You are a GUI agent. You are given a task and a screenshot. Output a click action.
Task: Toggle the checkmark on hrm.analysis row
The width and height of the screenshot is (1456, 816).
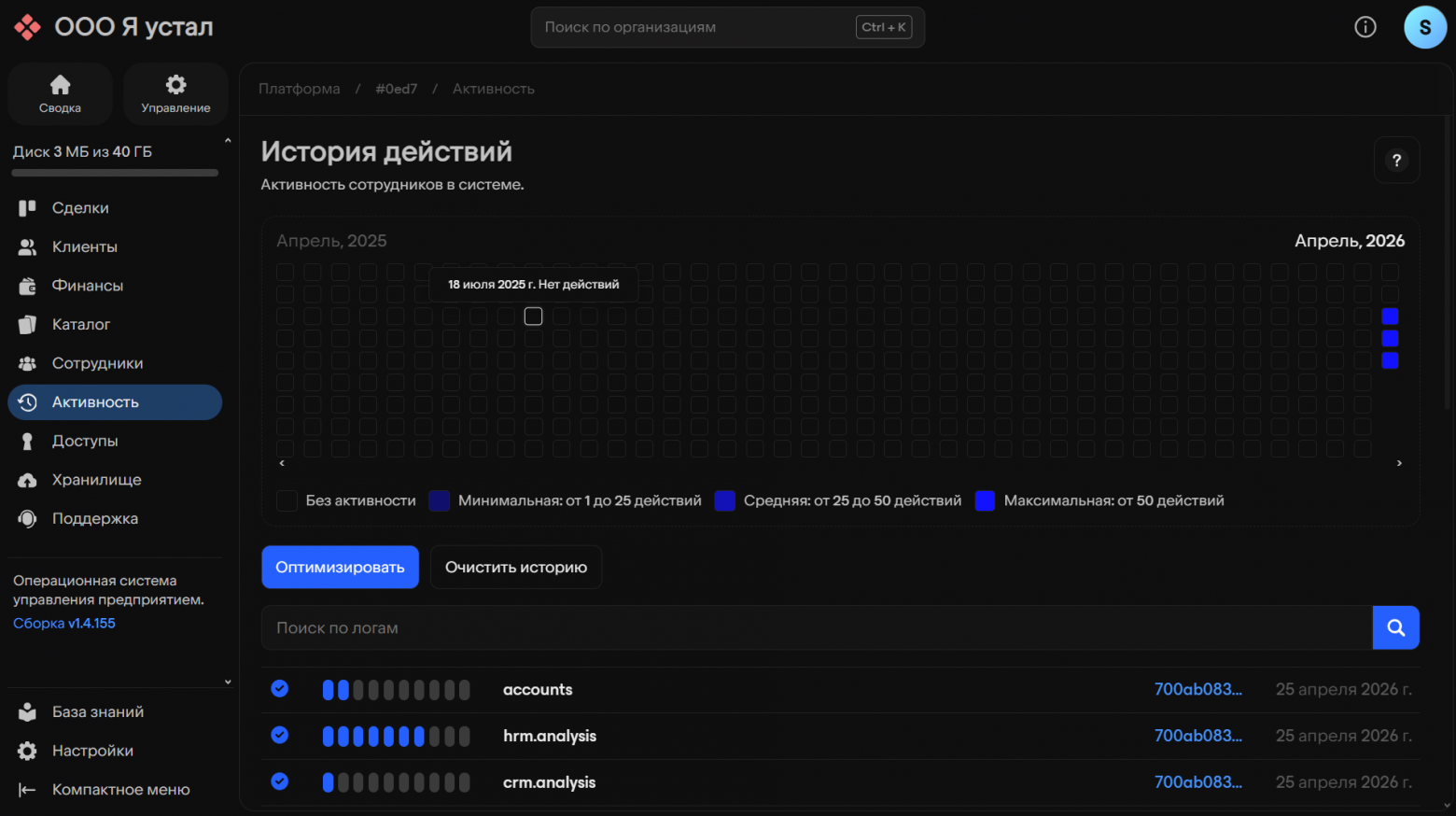(x=280, y=736)
